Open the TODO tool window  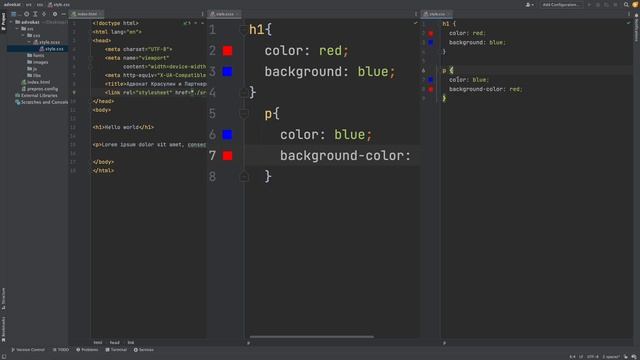61,350
